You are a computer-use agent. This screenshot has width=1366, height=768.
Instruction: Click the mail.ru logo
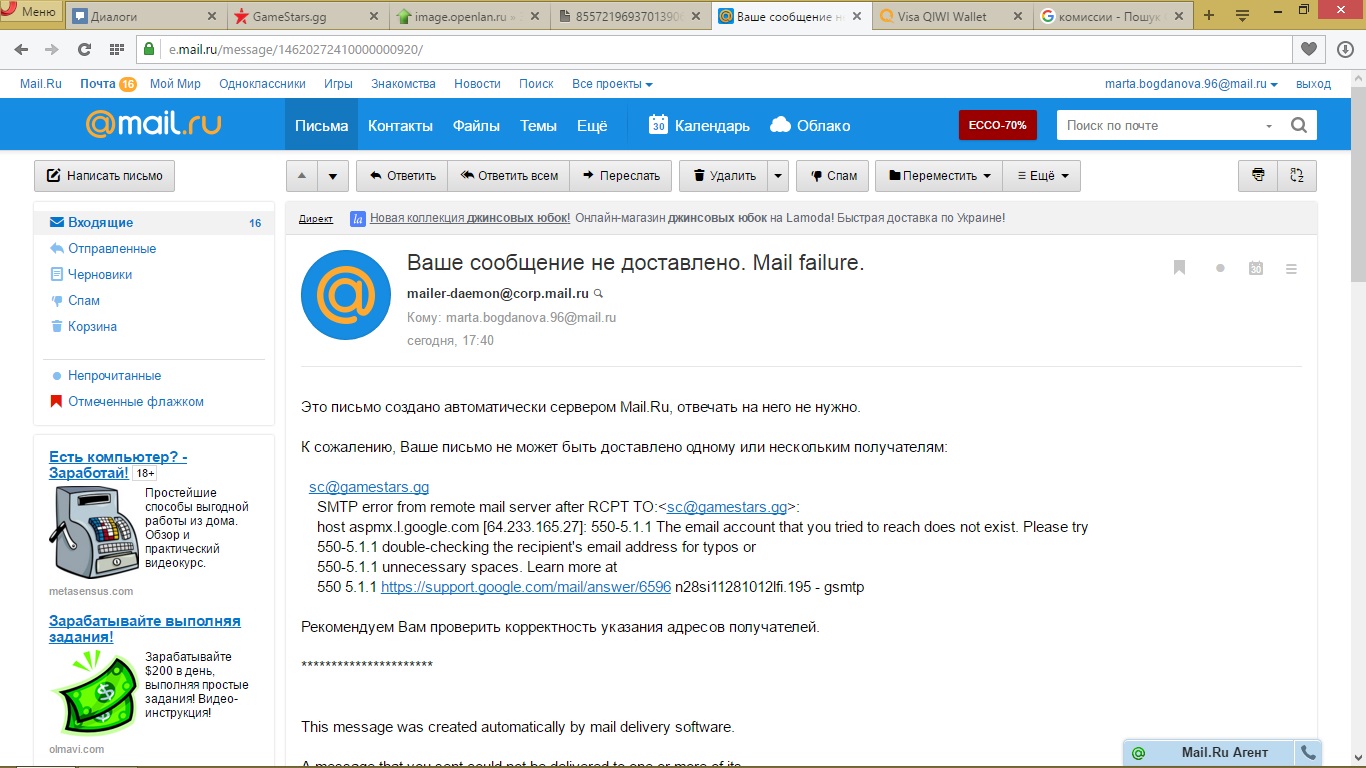[153, 124]
